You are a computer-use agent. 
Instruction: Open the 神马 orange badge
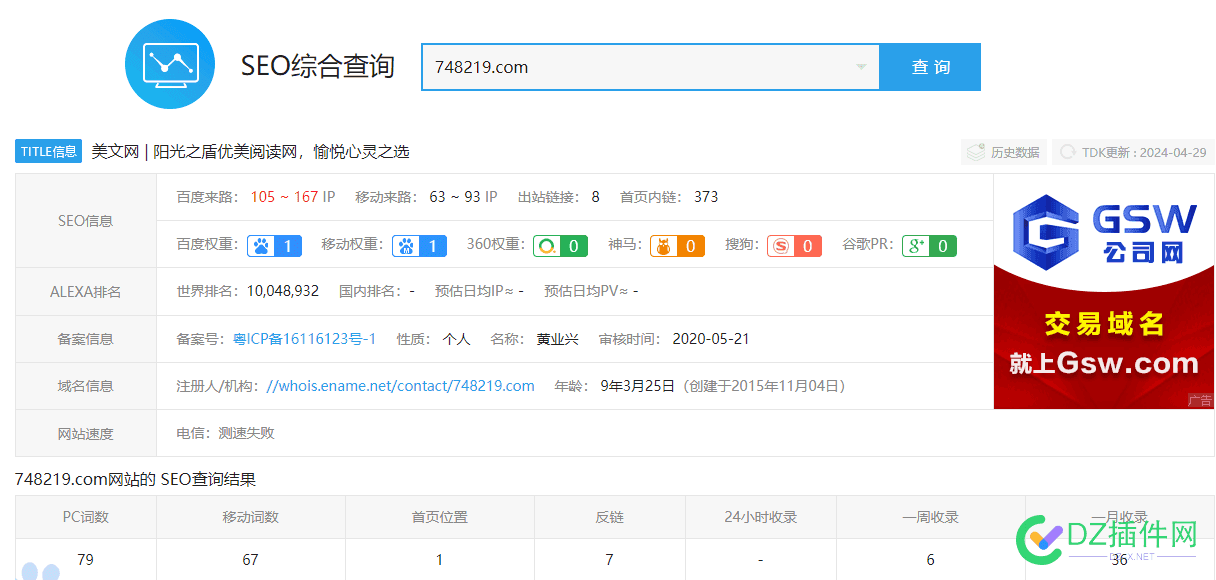click(x=677, y=246)
